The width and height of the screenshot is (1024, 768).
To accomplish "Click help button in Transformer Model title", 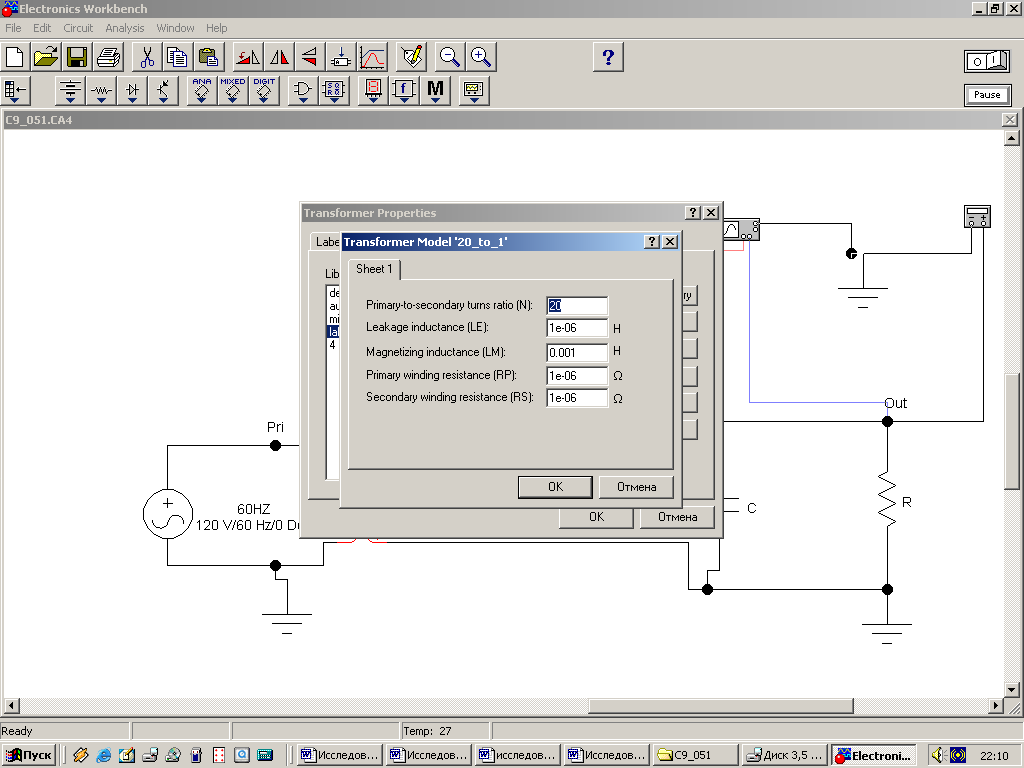I will click(x=652, y=242).
